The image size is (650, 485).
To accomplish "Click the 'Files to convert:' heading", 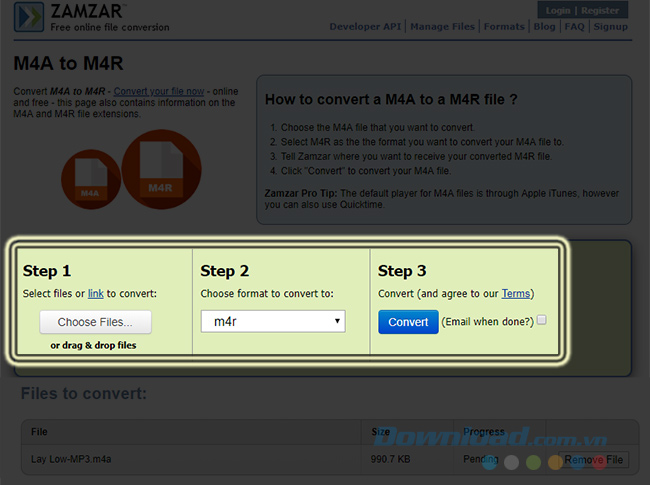I will pos(84,393).
